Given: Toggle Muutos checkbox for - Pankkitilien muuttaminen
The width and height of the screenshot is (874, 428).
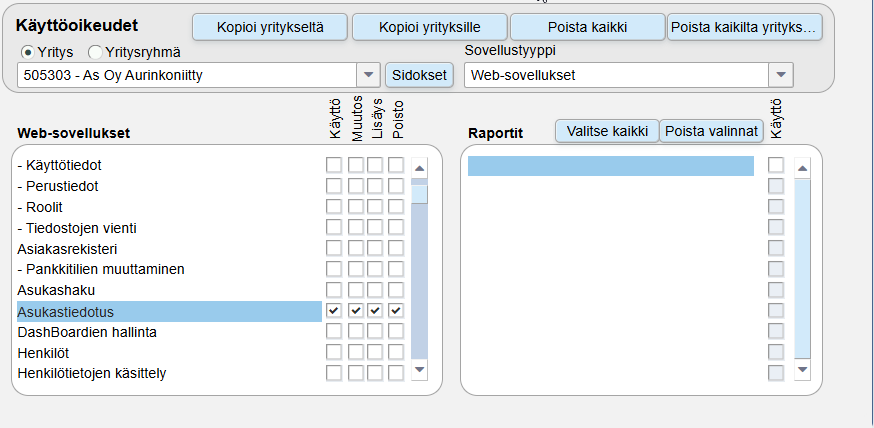Looking at the screenshot, I should [356, 269].
